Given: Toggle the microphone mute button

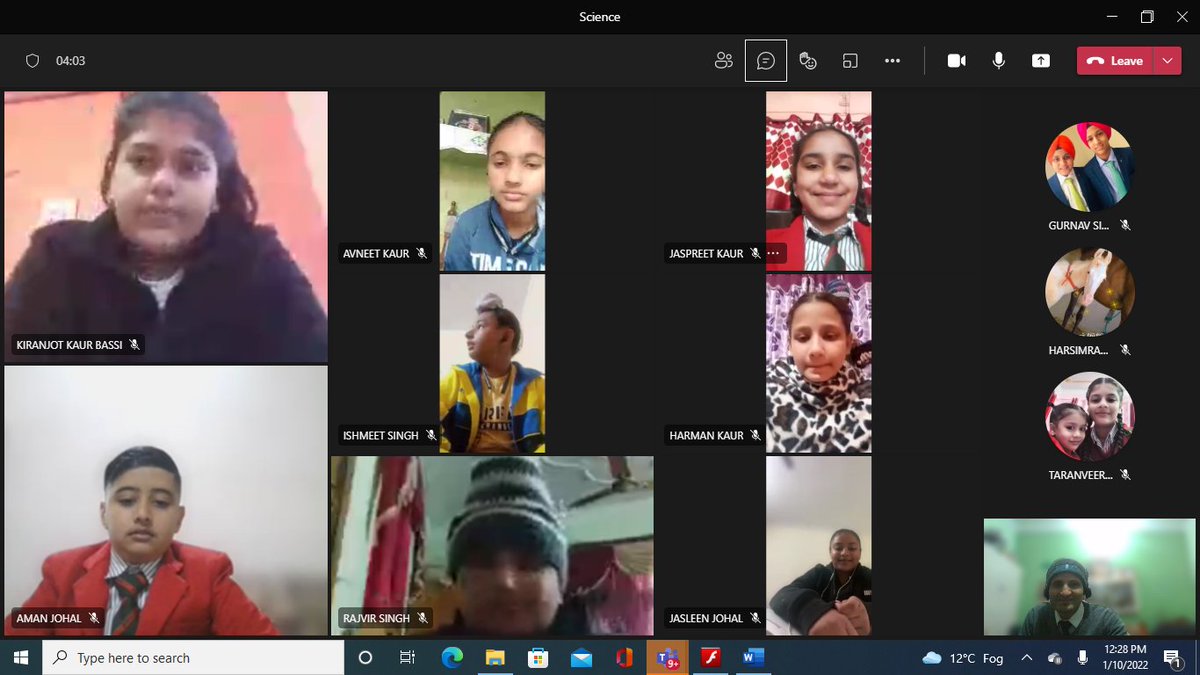Looking at the screenshot, I should tap(998, 61).
